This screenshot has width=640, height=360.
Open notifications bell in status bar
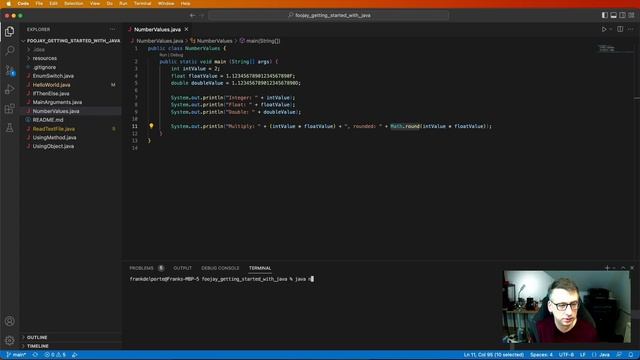click(631, 355)
